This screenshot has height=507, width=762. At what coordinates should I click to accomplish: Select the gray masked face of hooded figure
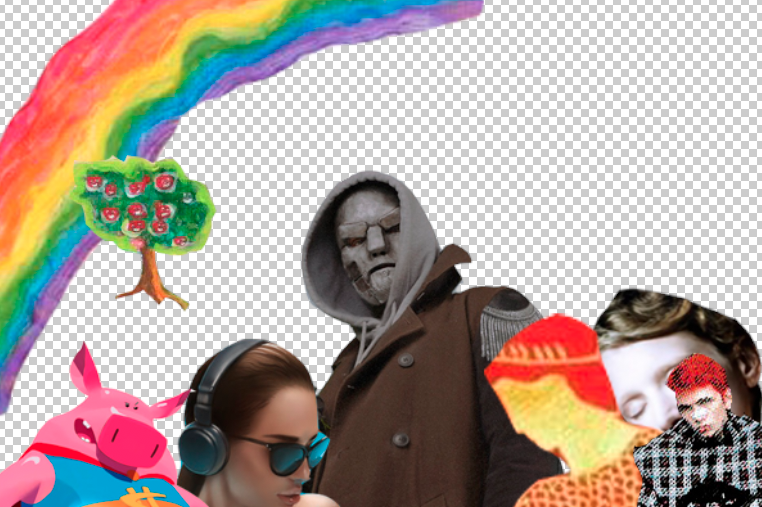coord(369,243)
